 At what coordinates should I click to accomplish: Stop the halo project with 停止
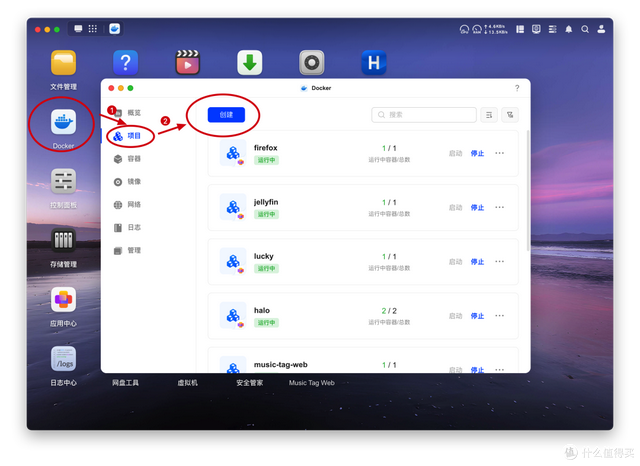[477, 316]
